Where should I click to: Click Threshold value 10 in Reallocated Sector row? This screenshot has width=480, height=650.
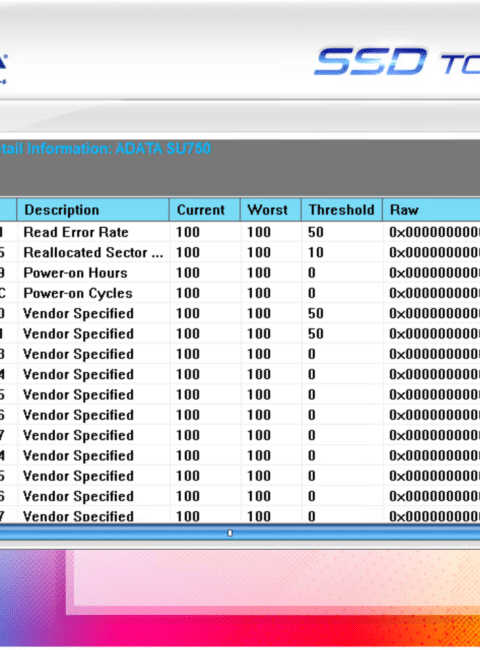(315, 252)
